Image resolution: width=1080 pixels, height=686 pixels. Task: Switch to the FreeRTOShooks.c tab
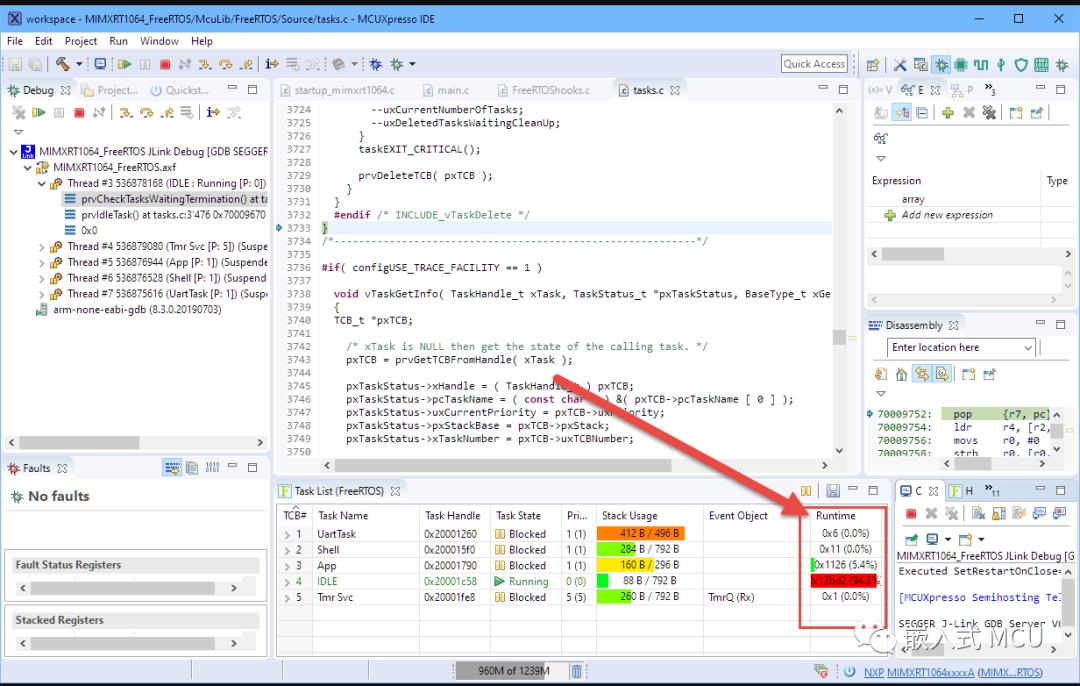pyautogui.click(x=544, y=90)
